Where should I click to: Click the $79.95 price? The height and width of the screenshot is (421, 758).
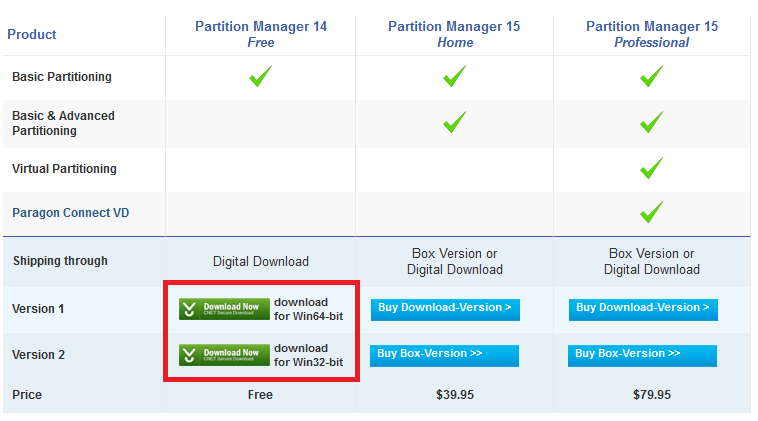pos(652,395)
